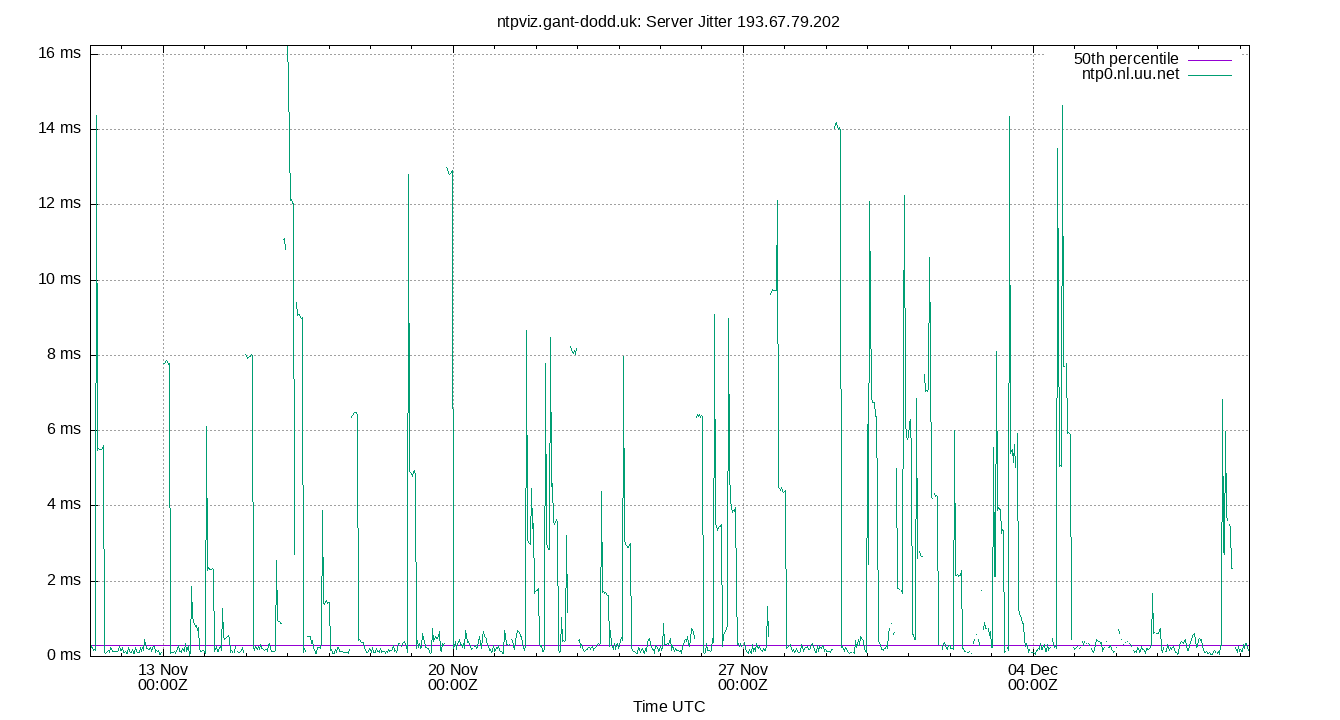Image resolution: width=1340 pixels, height=720 pixels.
Task: Click the '20 Nov 00:00Z' tick label
Action: (x=452, y=677)
